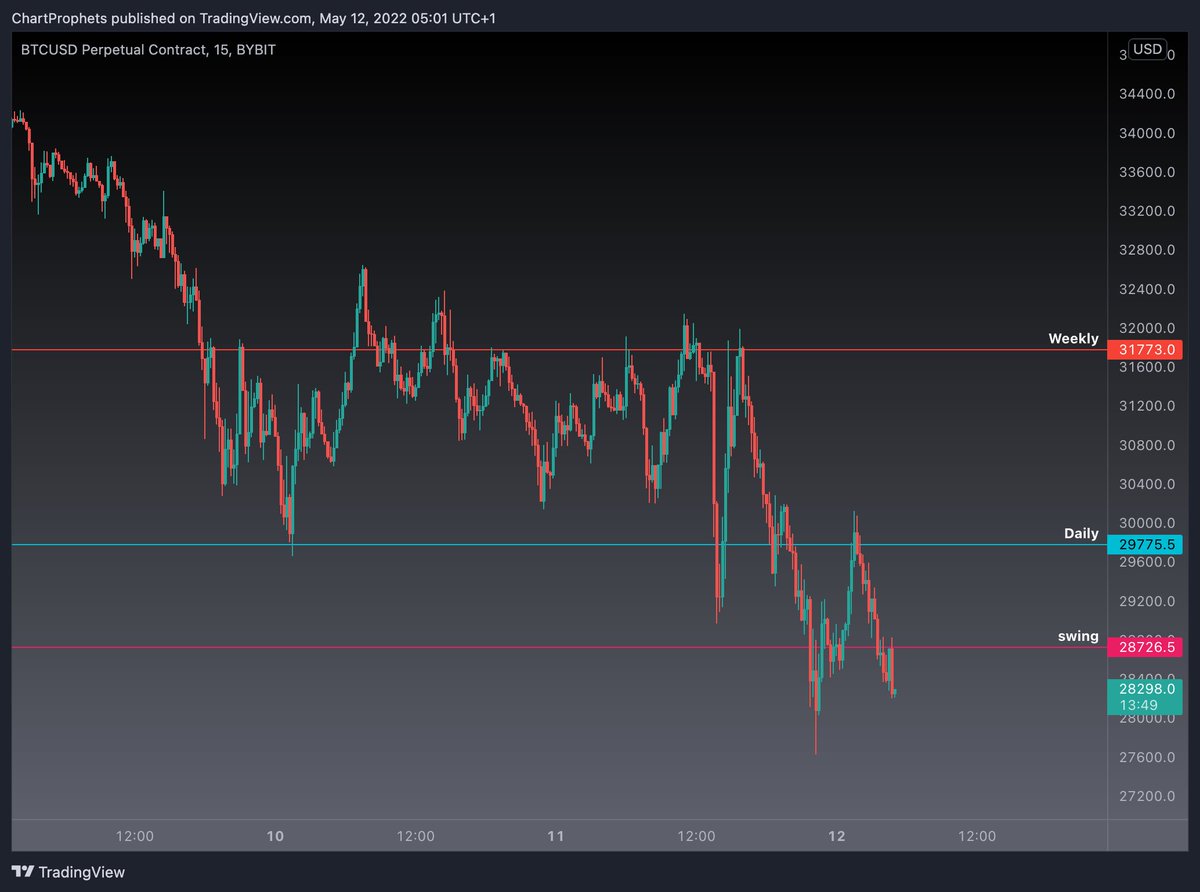Click the Daily line price tag 29775.5
The width and height of the screenshot is (1200, 892).
coord(1145,545)
